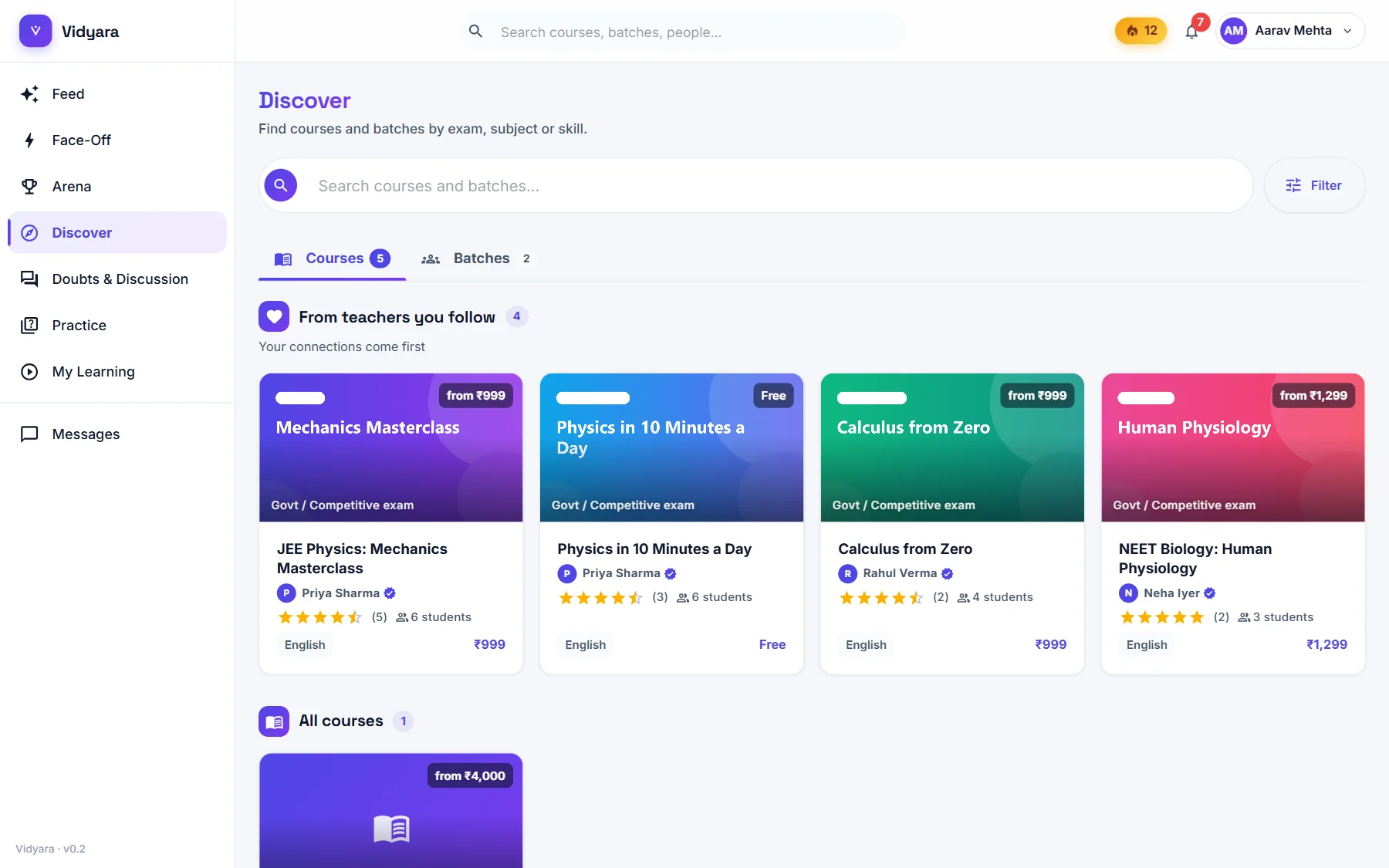Open the from ₹4,000 course cover
Viewport: 1389px width, 868px height.
click(x=391, y=811)
